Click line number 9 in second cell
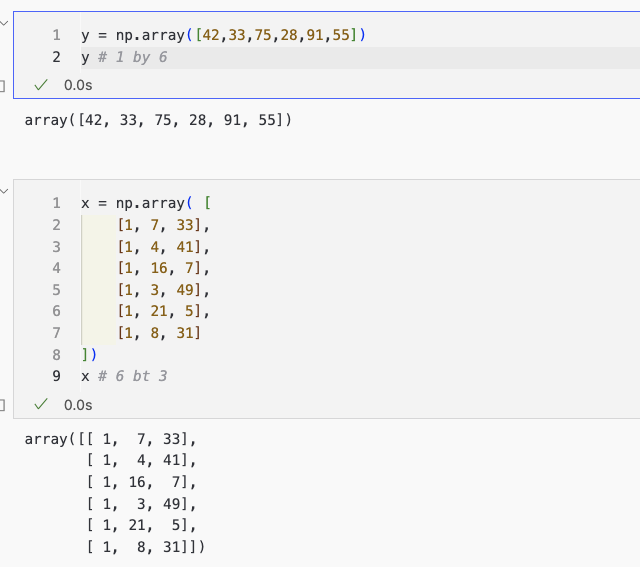The height and width of the screenshot is (567, 640). (56, 376)
